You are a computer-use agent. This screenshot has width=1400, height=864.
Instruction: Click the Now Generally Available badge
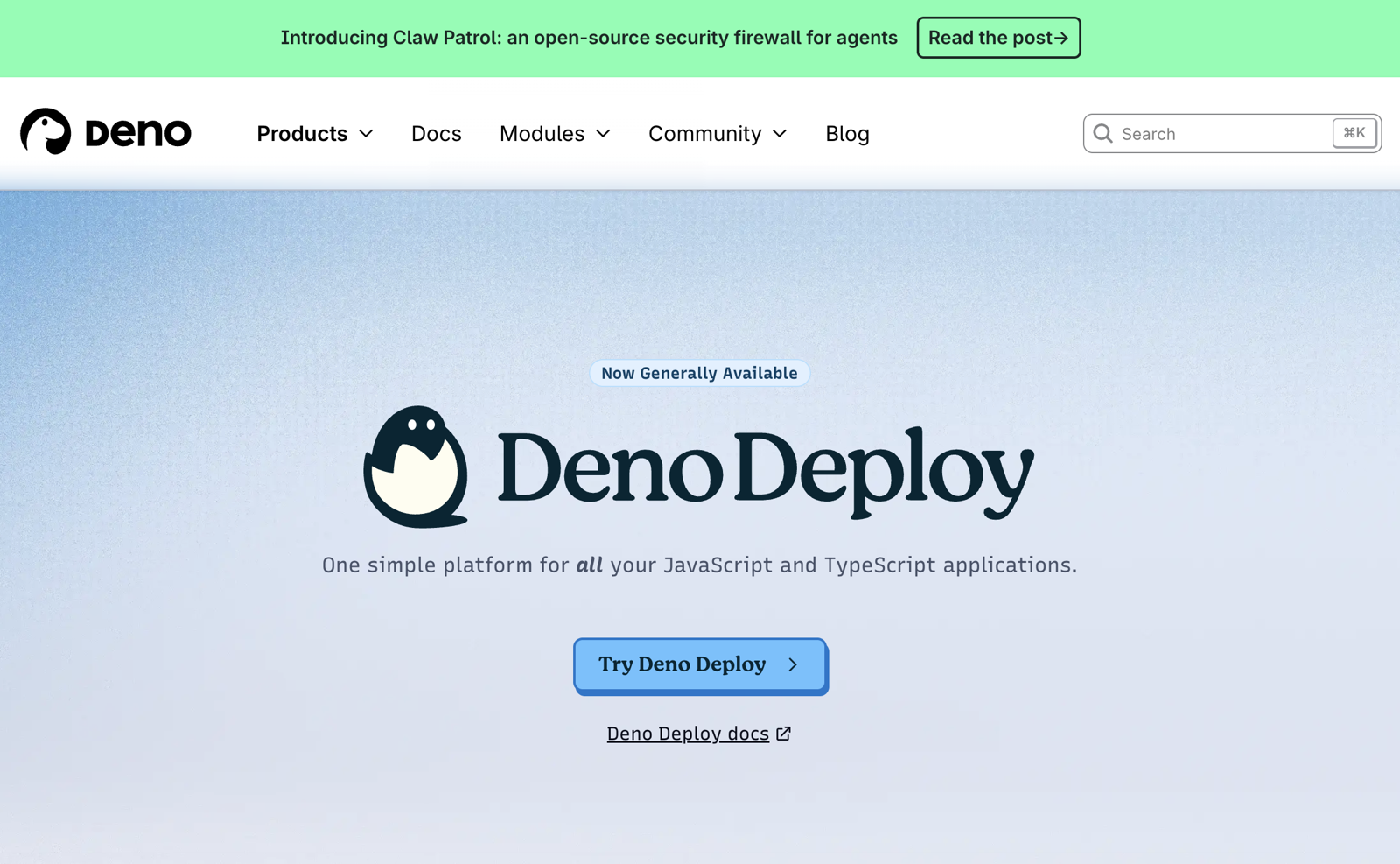point(700,373)
